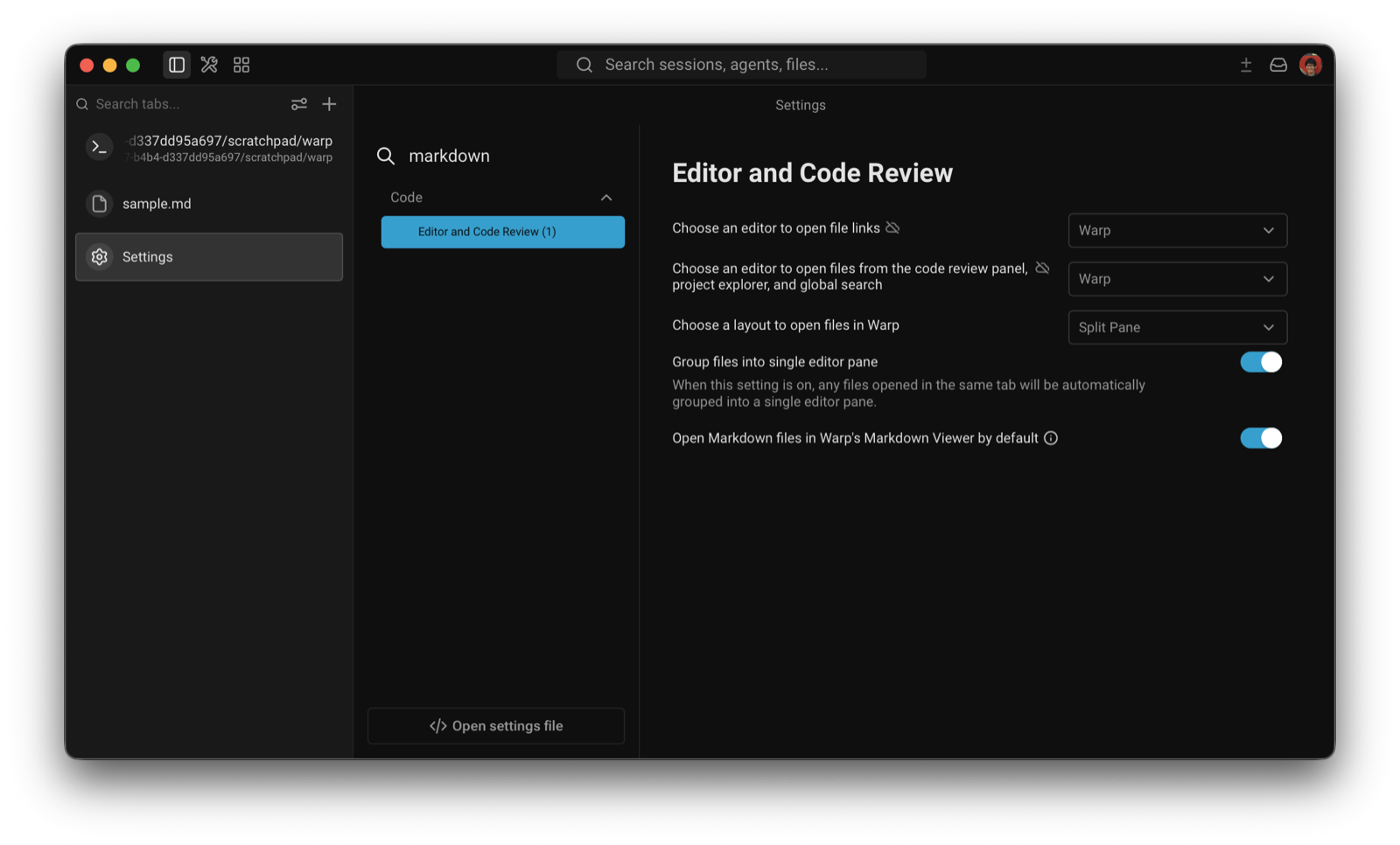Open Split Pane layout dropdown

coord(1178,327)
